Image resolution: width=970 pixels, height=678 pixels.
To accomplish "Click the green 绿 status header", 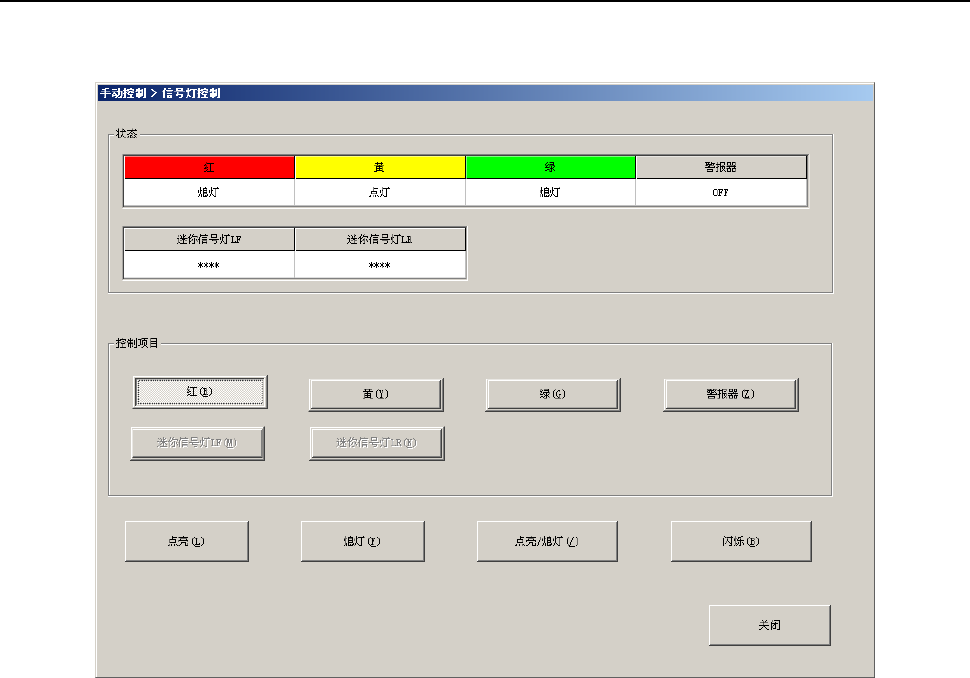I will click(x=551, y=167).
